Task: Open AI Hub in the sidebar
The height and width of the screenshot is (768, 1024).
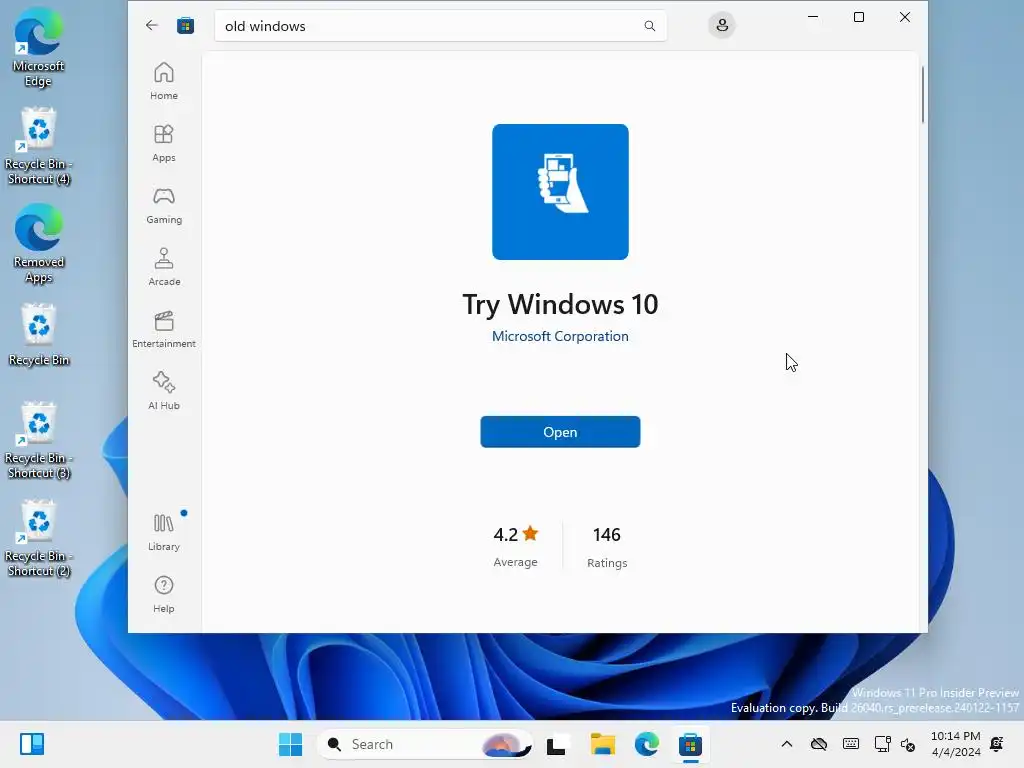Action: [x=164, y=391]
